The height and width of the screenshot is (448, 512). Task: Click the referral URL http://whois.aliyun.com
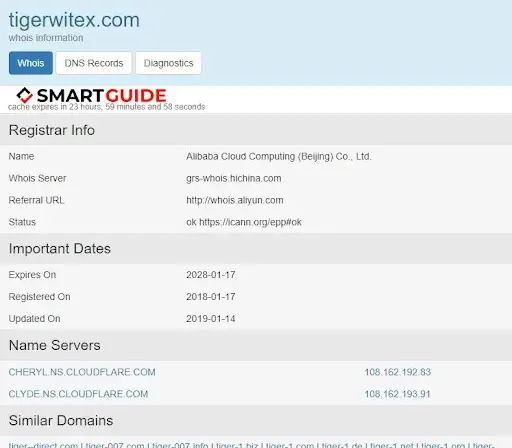point(235,200)
